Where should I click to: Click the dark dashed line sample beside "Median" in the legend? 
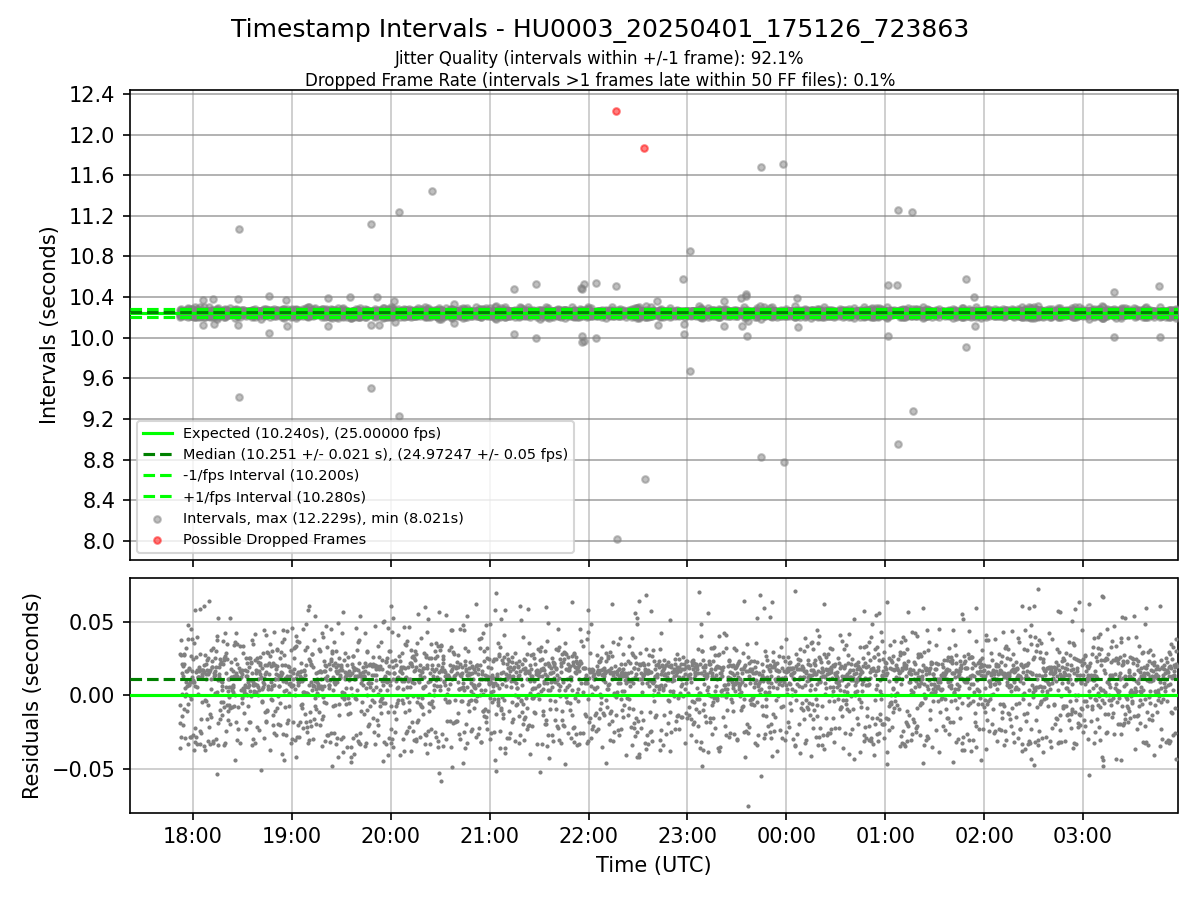point(156,454)
